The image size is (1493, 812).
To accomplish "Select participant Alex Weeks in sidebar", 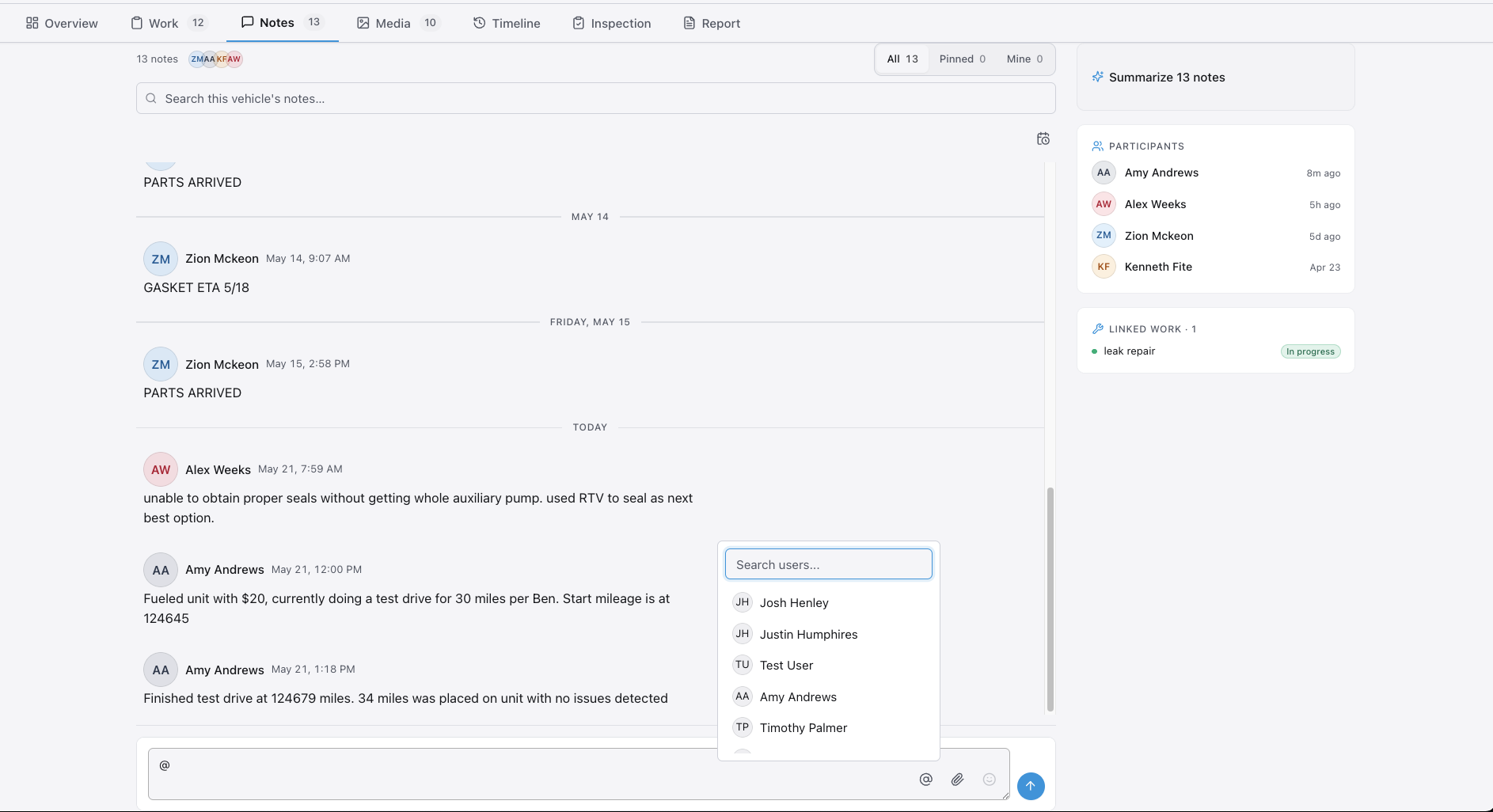I will pyautogui.click(x=1216, y=204).
